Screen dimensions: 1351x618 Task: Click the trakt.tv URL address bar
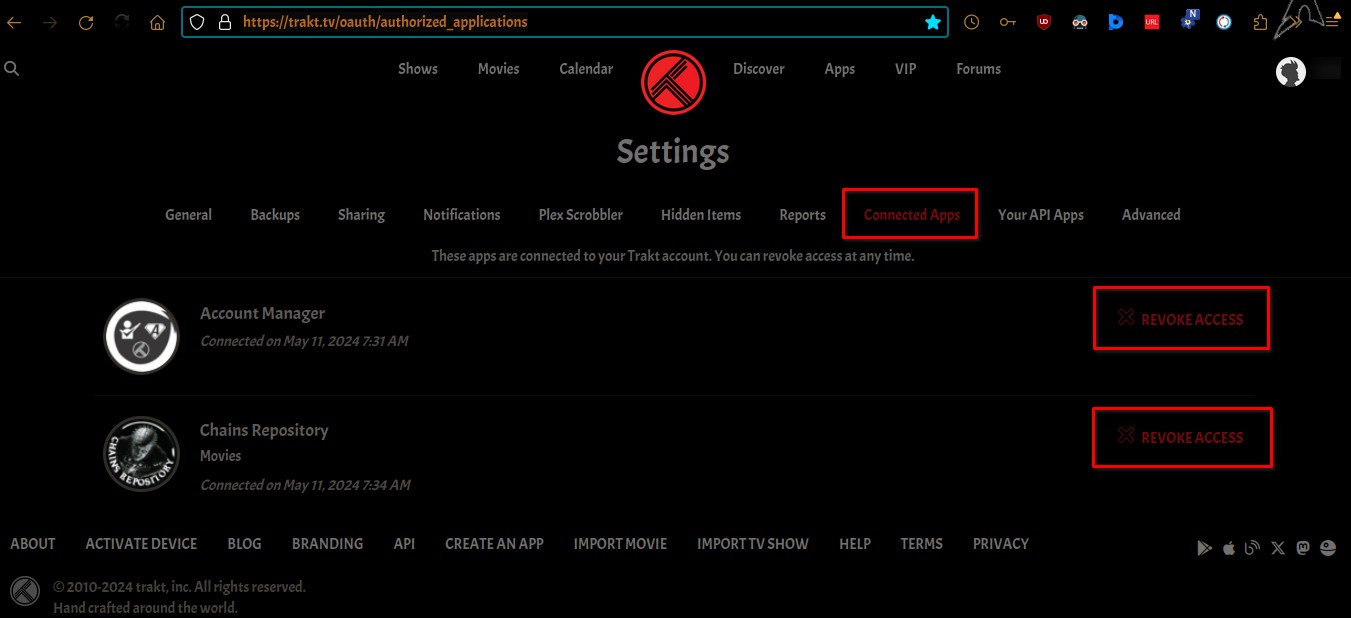point(563,22)
